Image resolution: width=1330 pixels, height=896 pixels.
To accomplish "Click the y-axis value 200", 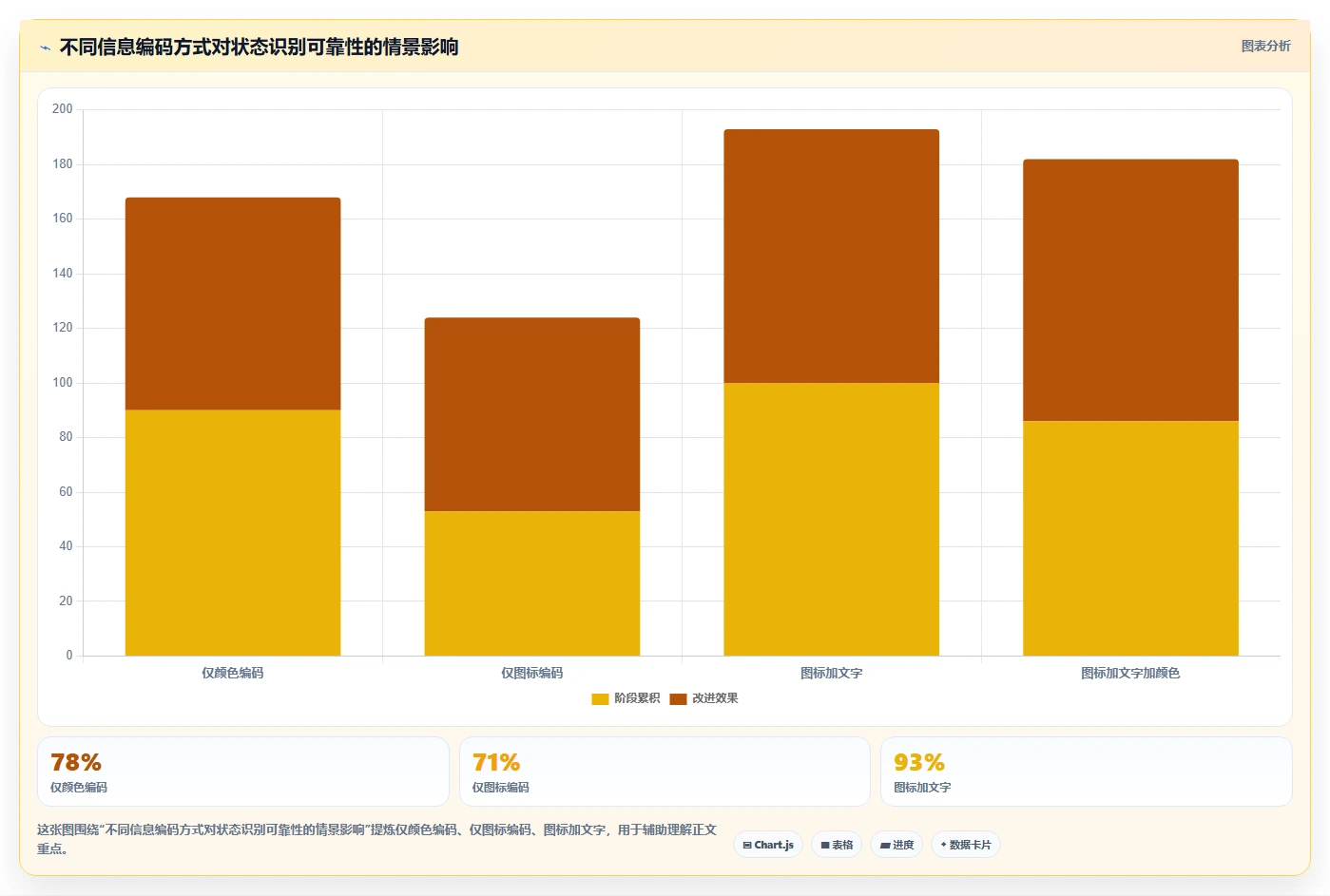I will tap(63, 109).
